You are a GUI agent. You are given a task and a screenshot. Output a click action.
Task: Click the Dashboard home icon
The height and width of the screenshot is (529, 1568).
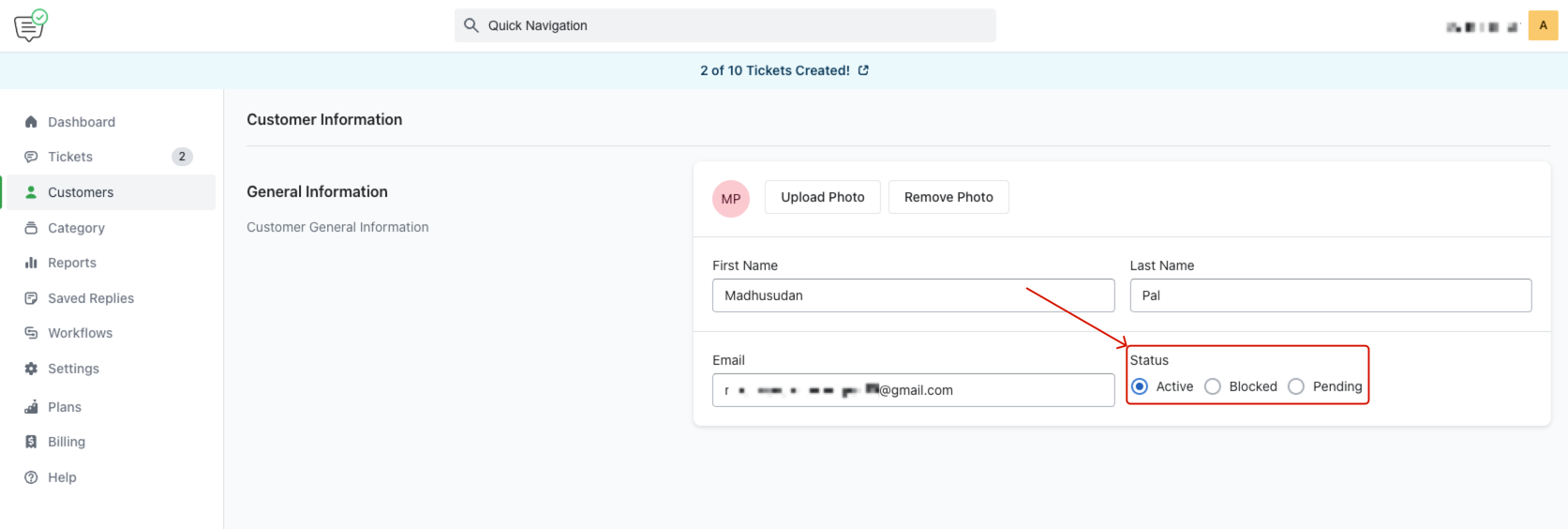coord(31,122)
